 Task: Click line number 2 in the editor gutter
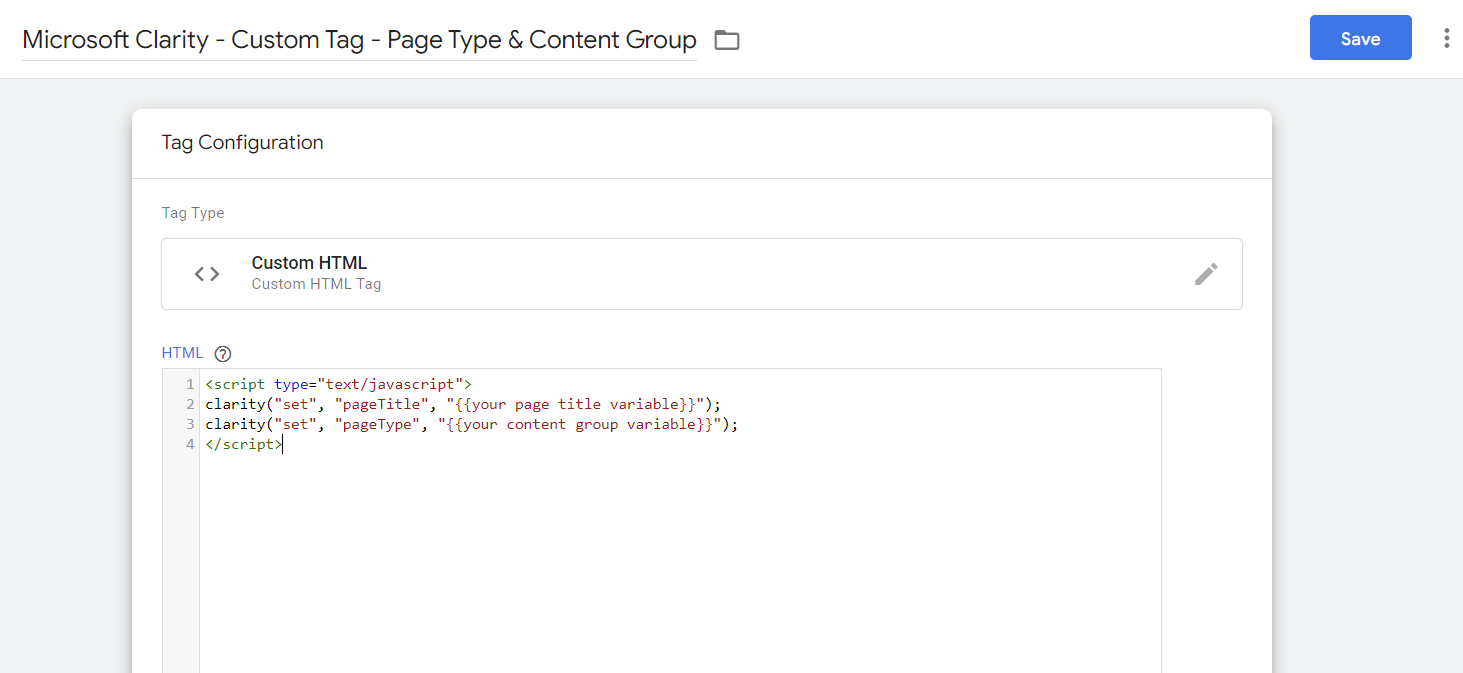tap(189, 404)
